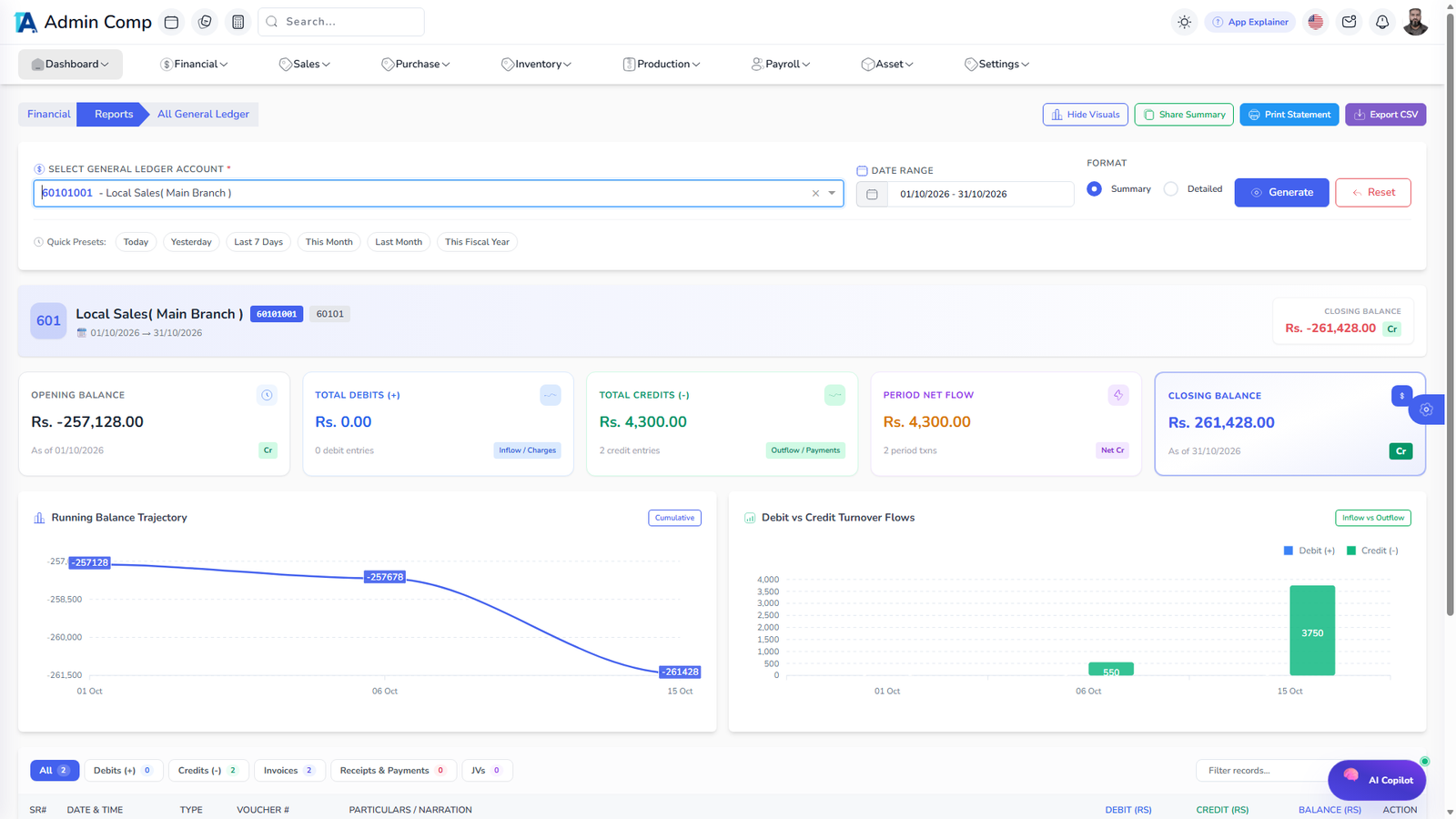Click the Generate button

point(1281,192)
